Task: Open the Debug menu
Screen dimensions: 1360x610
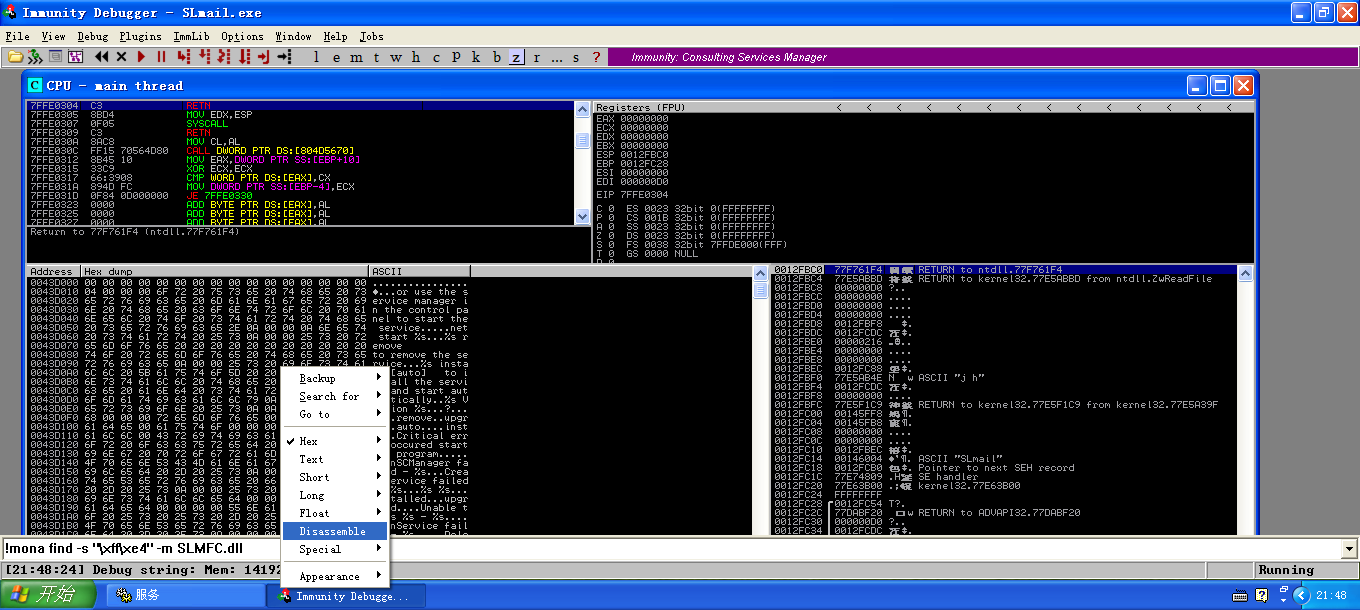Action: point(92,36)
